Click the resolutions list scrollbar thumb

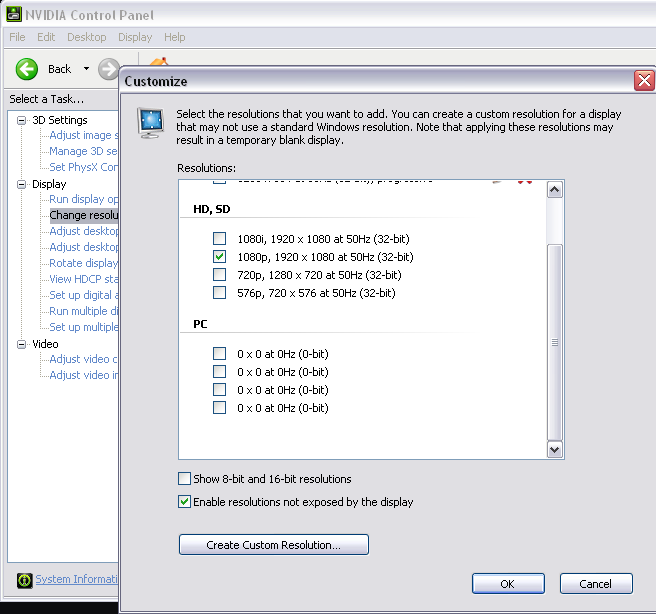(x=555, y=342)
